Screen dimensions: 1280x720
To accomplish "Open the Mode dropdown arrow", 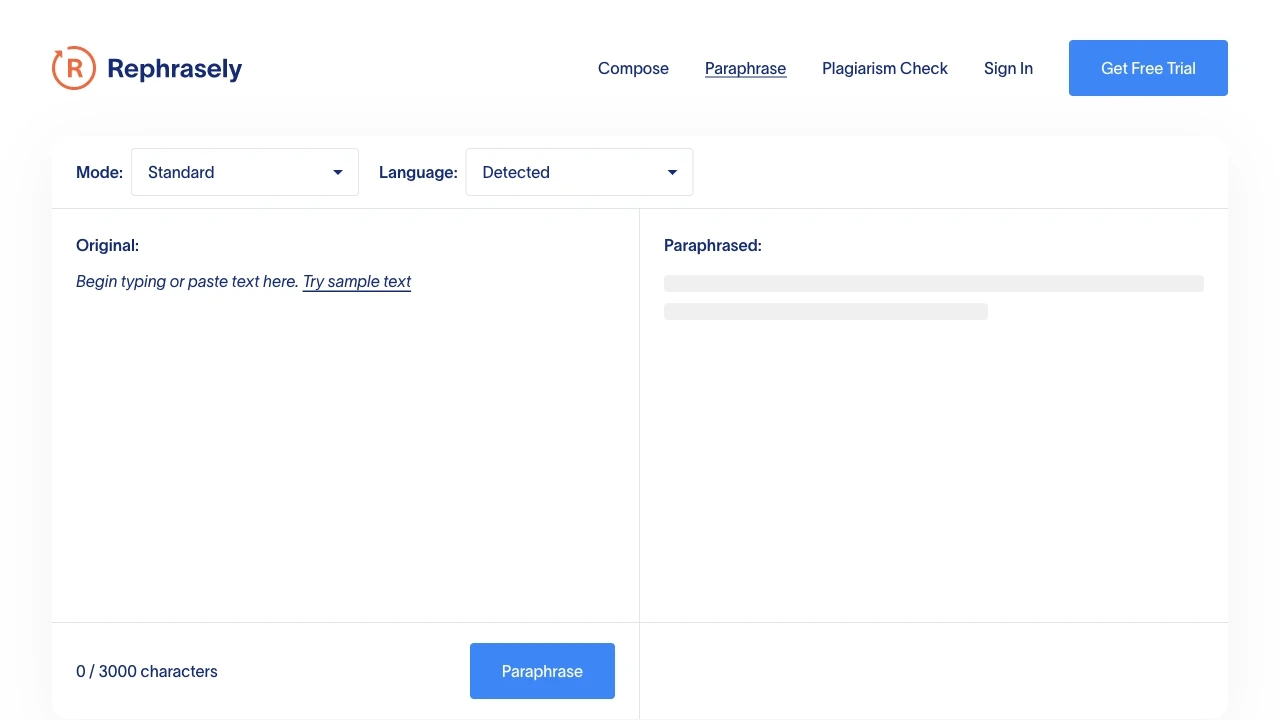I will point(337,172).
